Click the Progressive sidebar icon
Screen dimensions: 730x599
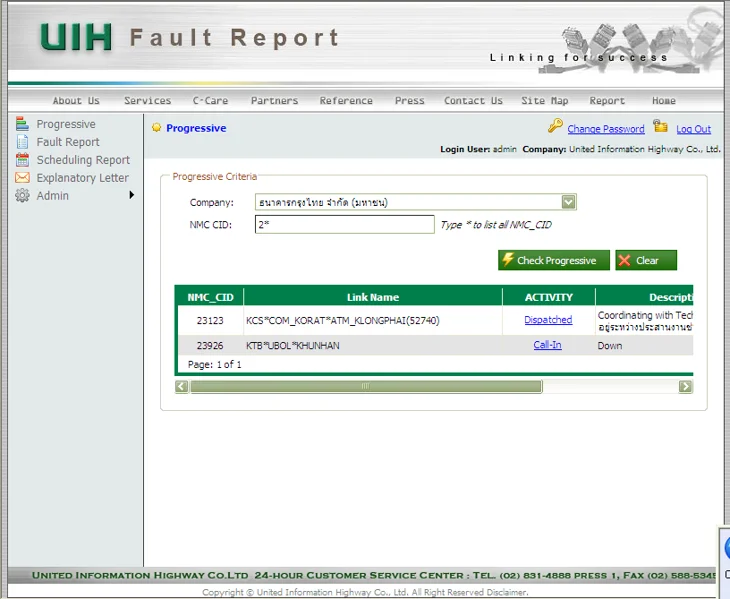[x=22, y=124]
